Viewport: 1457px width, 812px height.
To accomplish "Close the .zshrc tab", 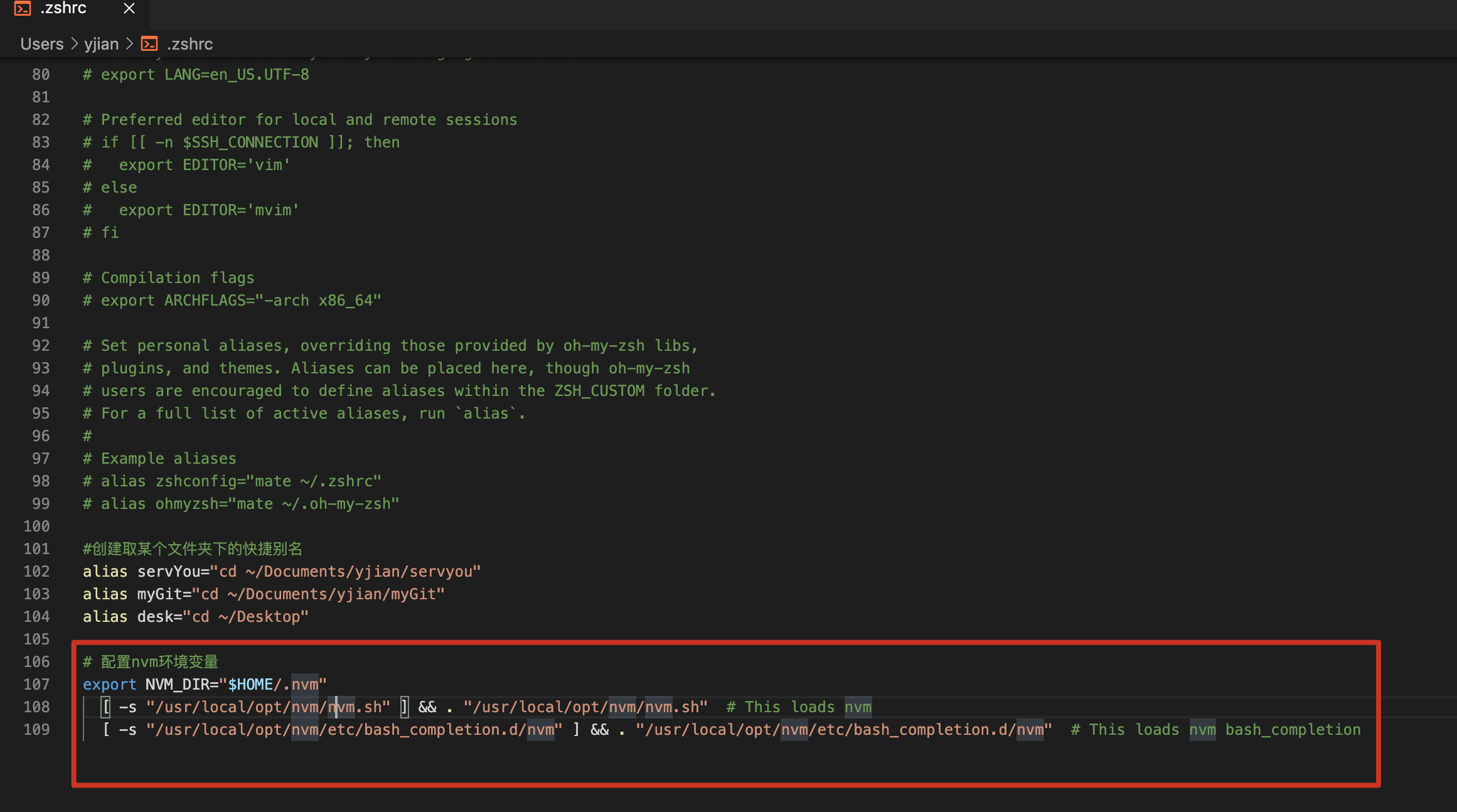I will 129,8.
